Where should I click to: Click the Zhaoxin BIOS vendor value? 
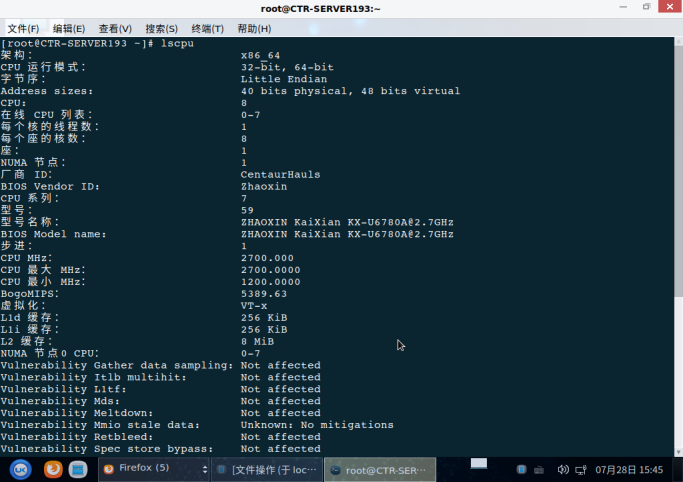(x=264, y=186)
